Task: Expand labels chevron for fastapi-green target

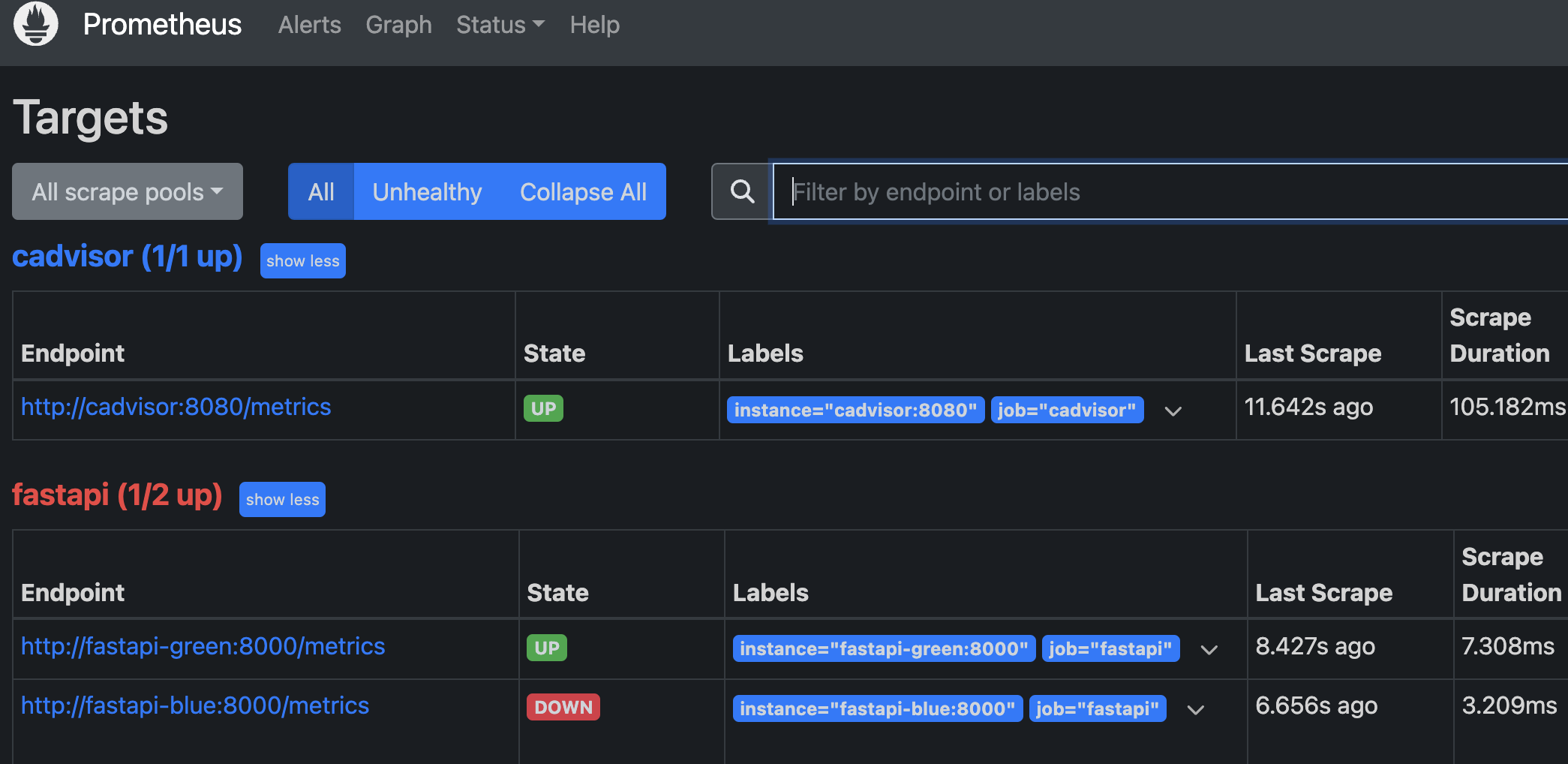Action: [1209, 649]
